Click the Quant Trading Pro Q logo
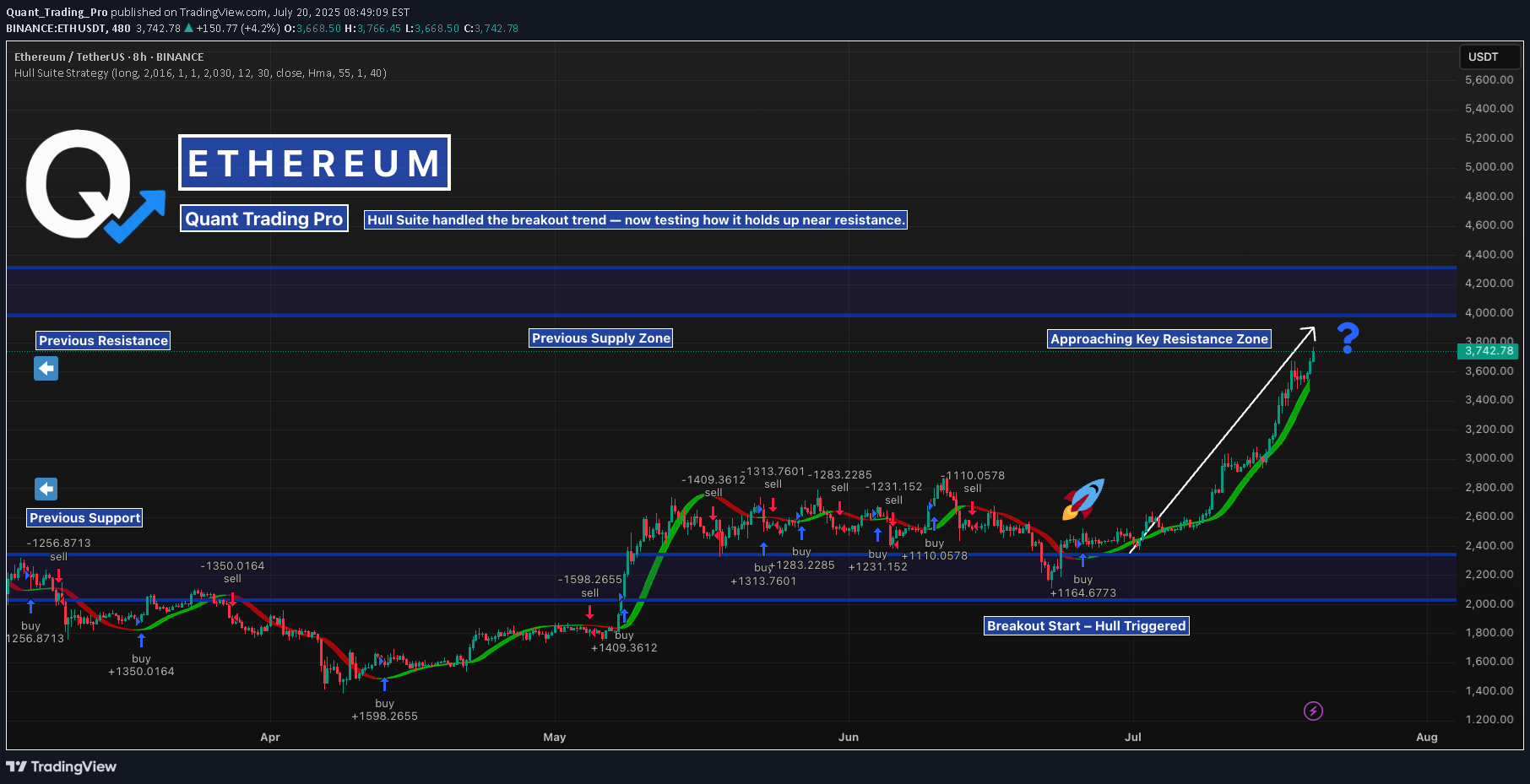This screenshot has height=784, width=1530. [95, 186]
